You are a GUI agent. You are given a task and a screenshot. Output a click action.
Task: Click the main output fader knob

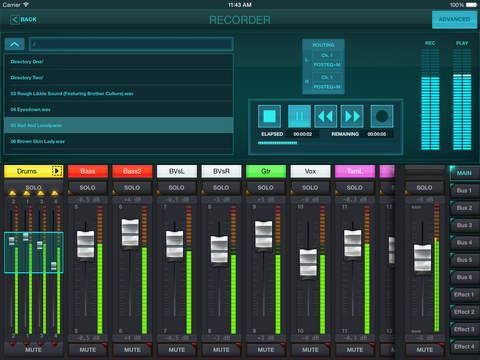[x=422, y=258]
